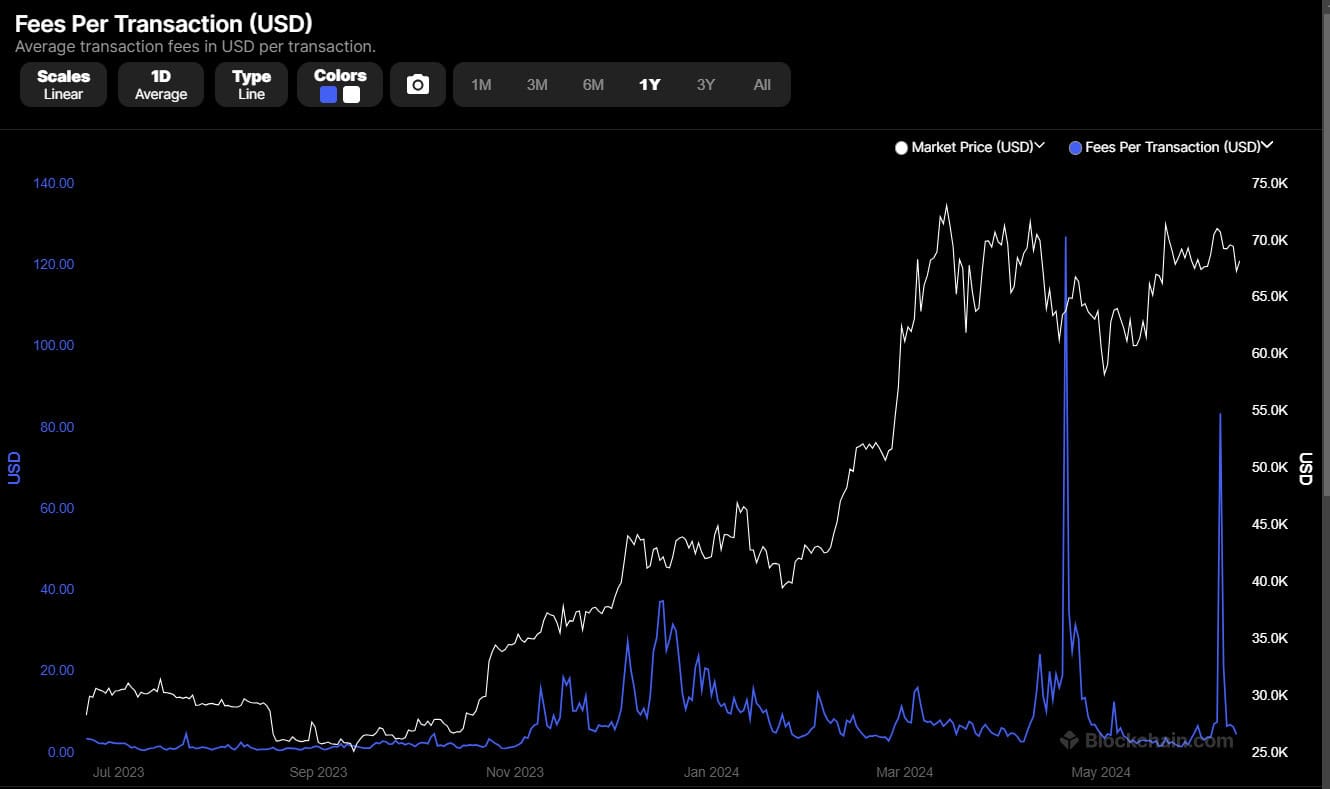Click the white color swatch
Screen dimensions: 1330x789
tap(351, 95)
